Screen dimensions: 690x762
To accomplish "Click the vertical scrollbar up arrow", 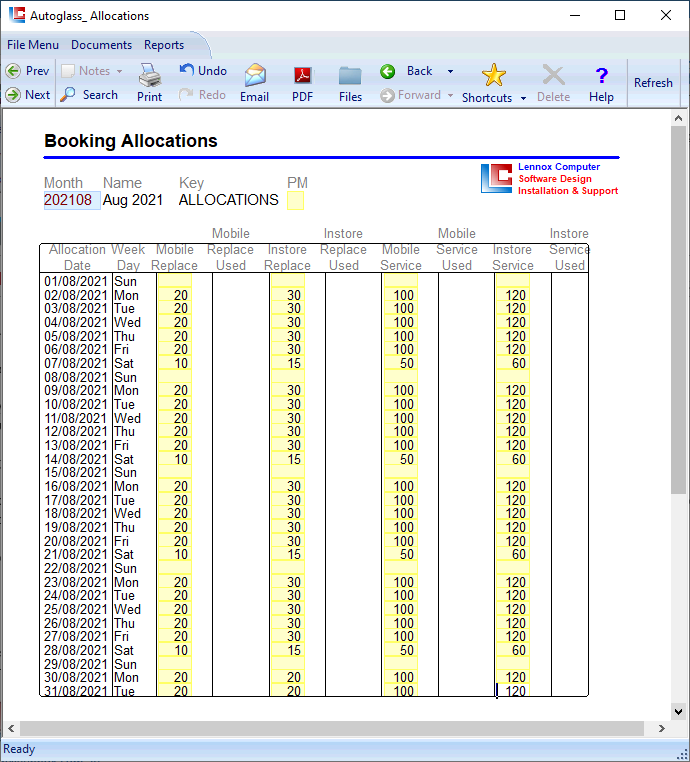I will (x=678, y=118).
